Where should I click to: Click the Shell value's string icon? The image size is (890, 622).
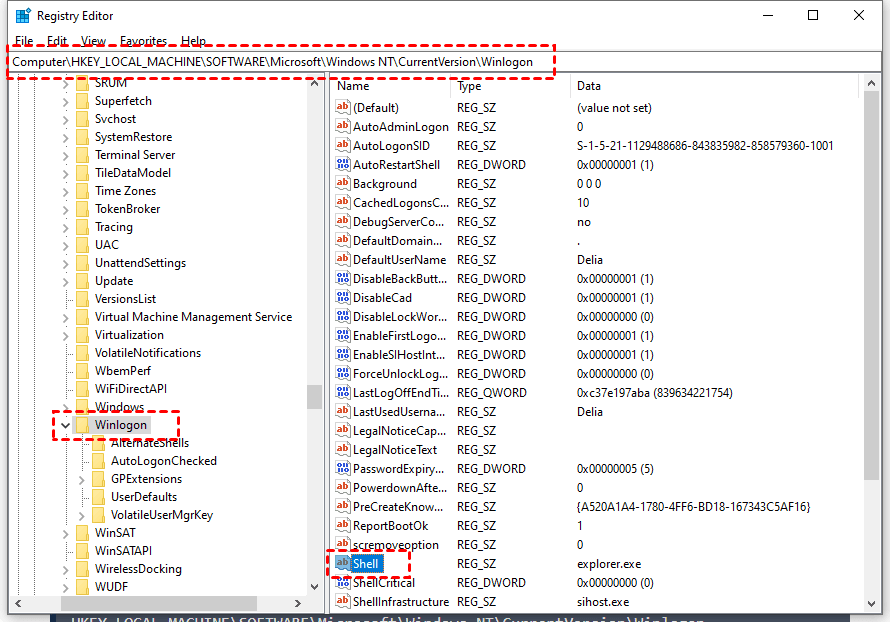coord(342,563)
